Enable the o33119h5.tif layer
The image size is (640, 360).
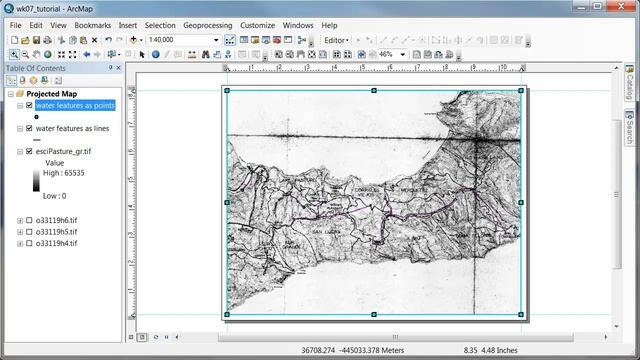click(29, 231)
